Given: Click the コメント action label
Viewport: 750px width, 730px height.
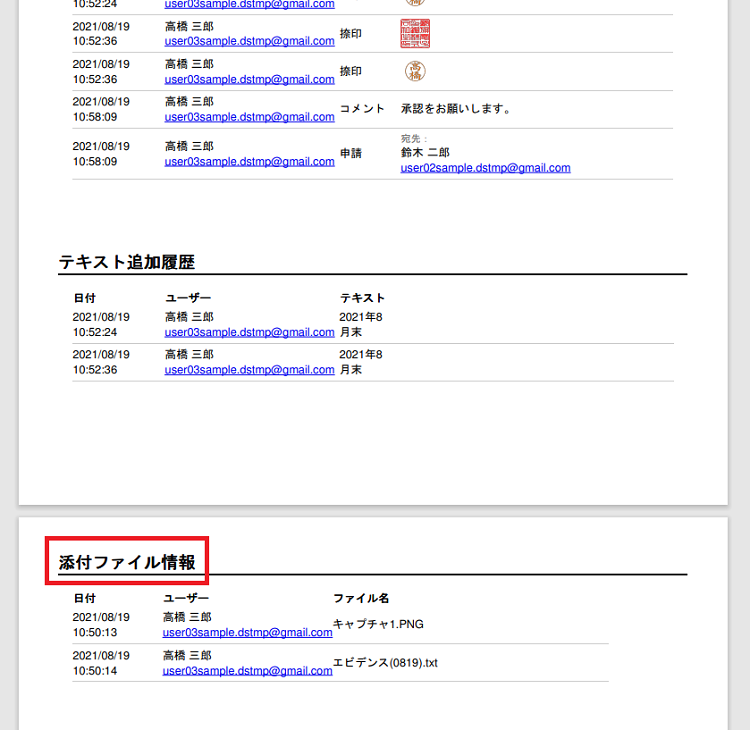Looking at the screenshot, I should click(x=362, y=109).
